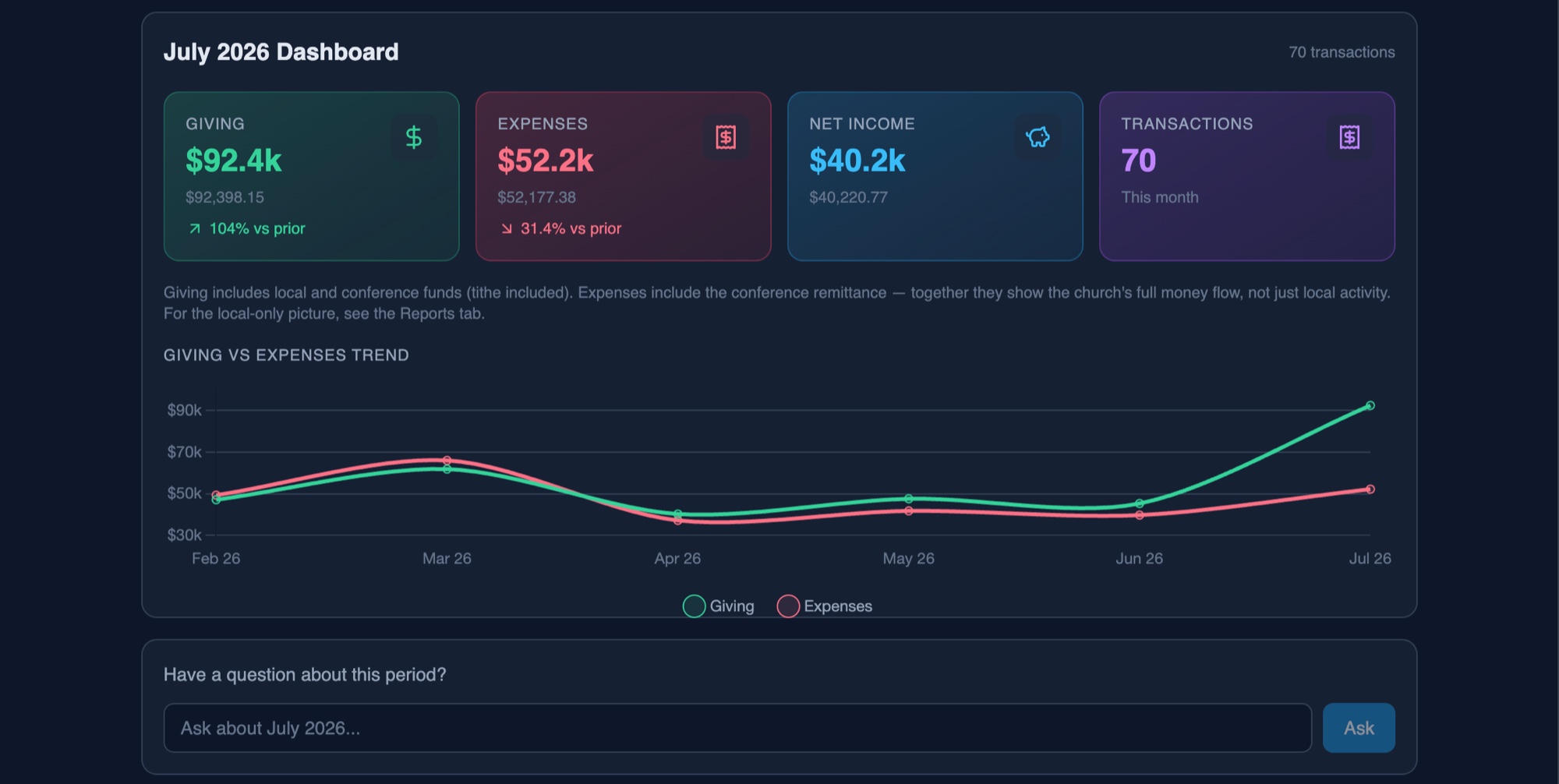Select the Jun 26 Giving data point
The image size is (1559, 784).
(x=1140, y=503)
